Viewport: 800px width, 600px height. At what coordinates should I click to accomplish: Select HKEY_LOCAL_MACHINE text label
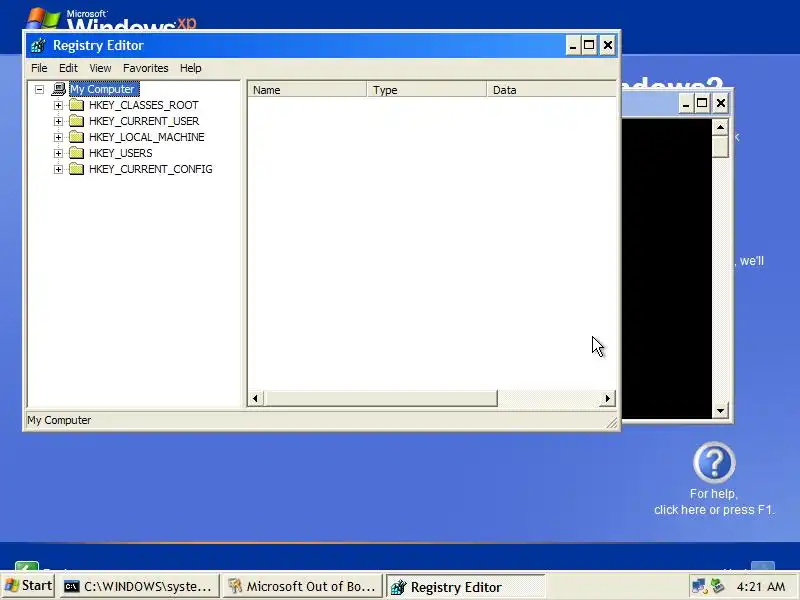point(146,137)
